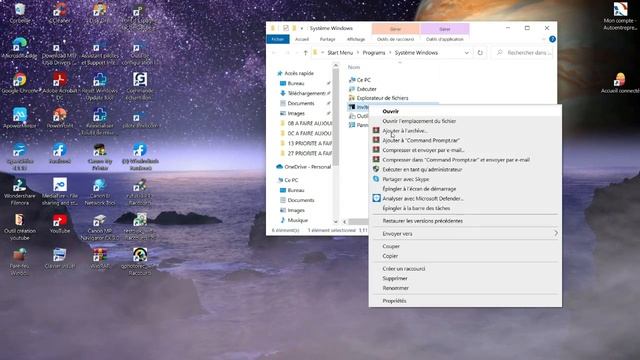Switch to the Partage ribbon tab
Image resolution: width=640 pixels, height=360 pixels.
pos(327,39)
